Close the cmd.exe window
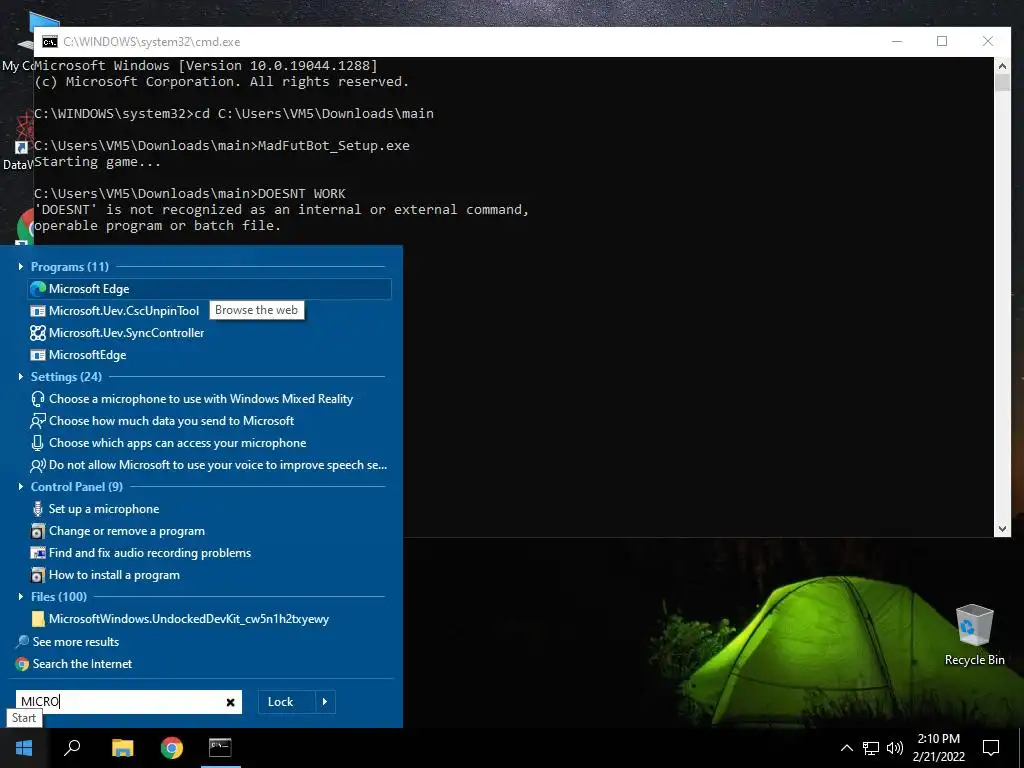 pos(987,41)
